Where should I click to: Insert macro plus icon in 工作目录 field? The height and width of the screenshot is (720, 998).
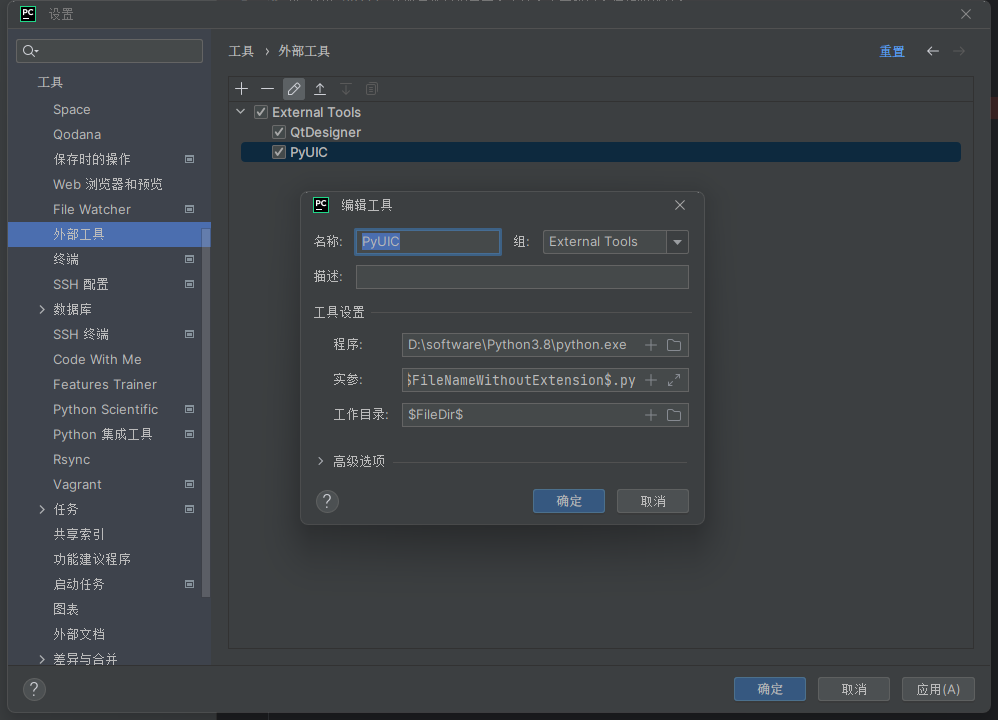650,415
